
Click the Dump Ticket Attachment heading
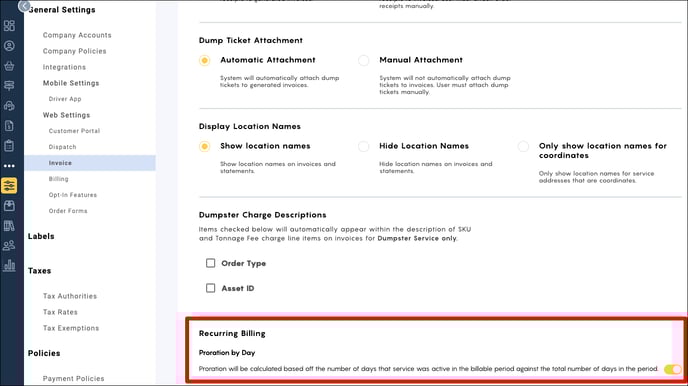(x=251, y=40)
